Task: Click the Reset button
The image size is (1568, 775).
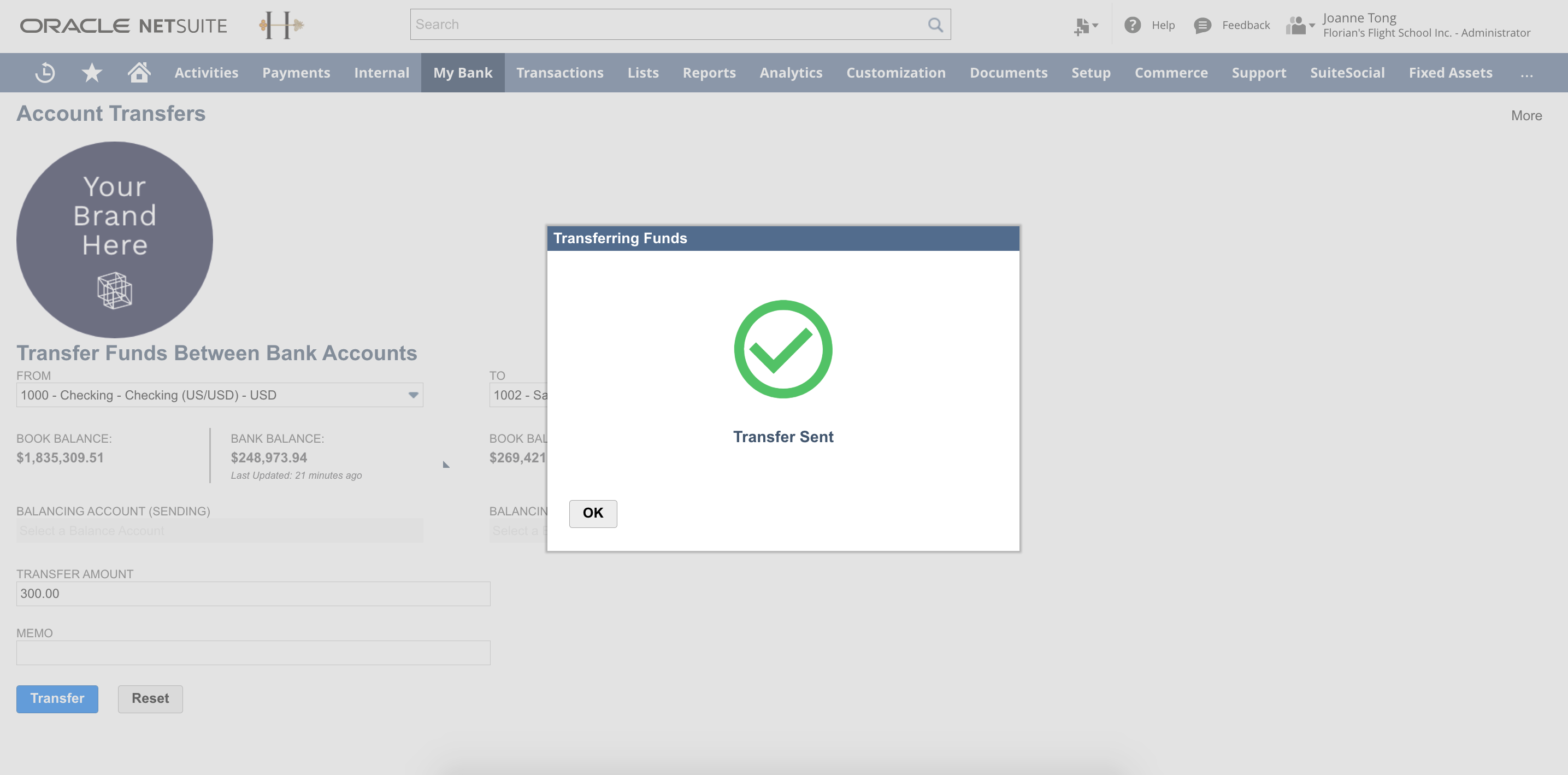Action: click(x=150, y=698)
